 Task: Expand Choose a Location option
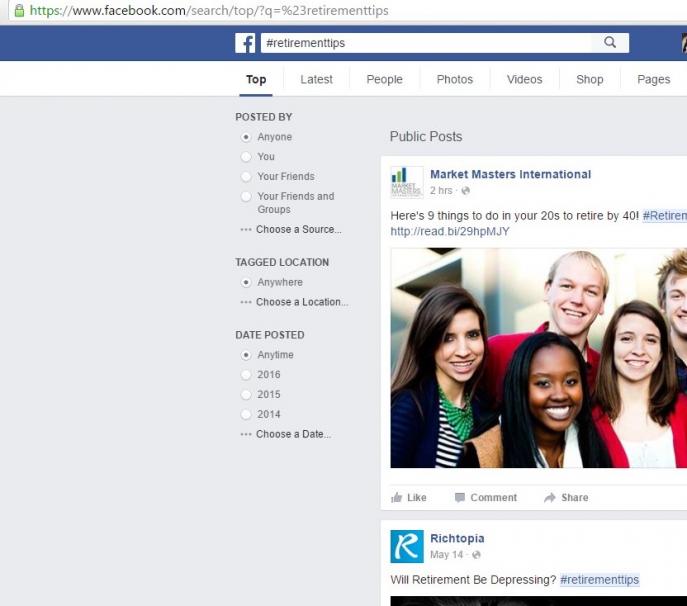click(x=294, y=302)
